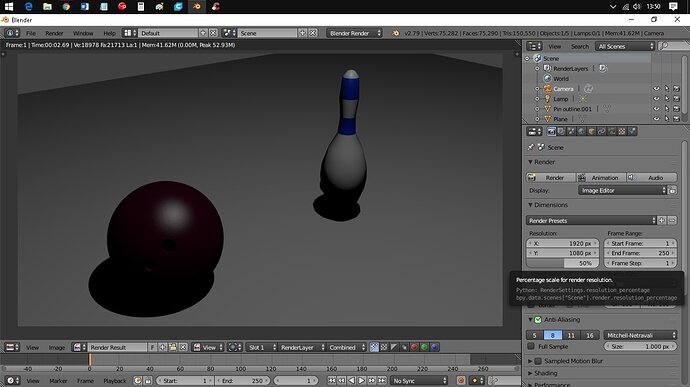Open the Mitchell-Netravali filter dropdown

[x=640, y=335]
